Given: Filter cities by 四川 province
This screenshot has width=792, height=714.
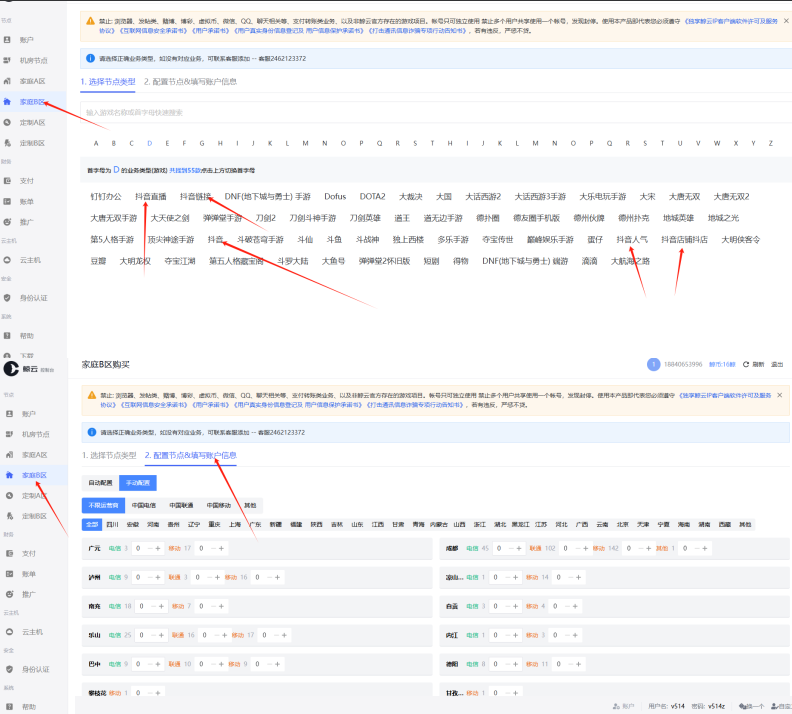Looking at the screenshot, I should coord(113,524).
